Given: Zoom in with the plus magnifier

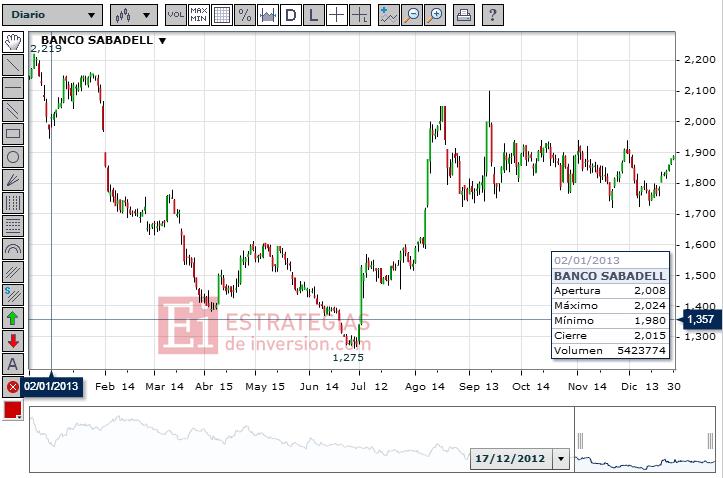Looking at the screenshot, I should pos(435,15).
